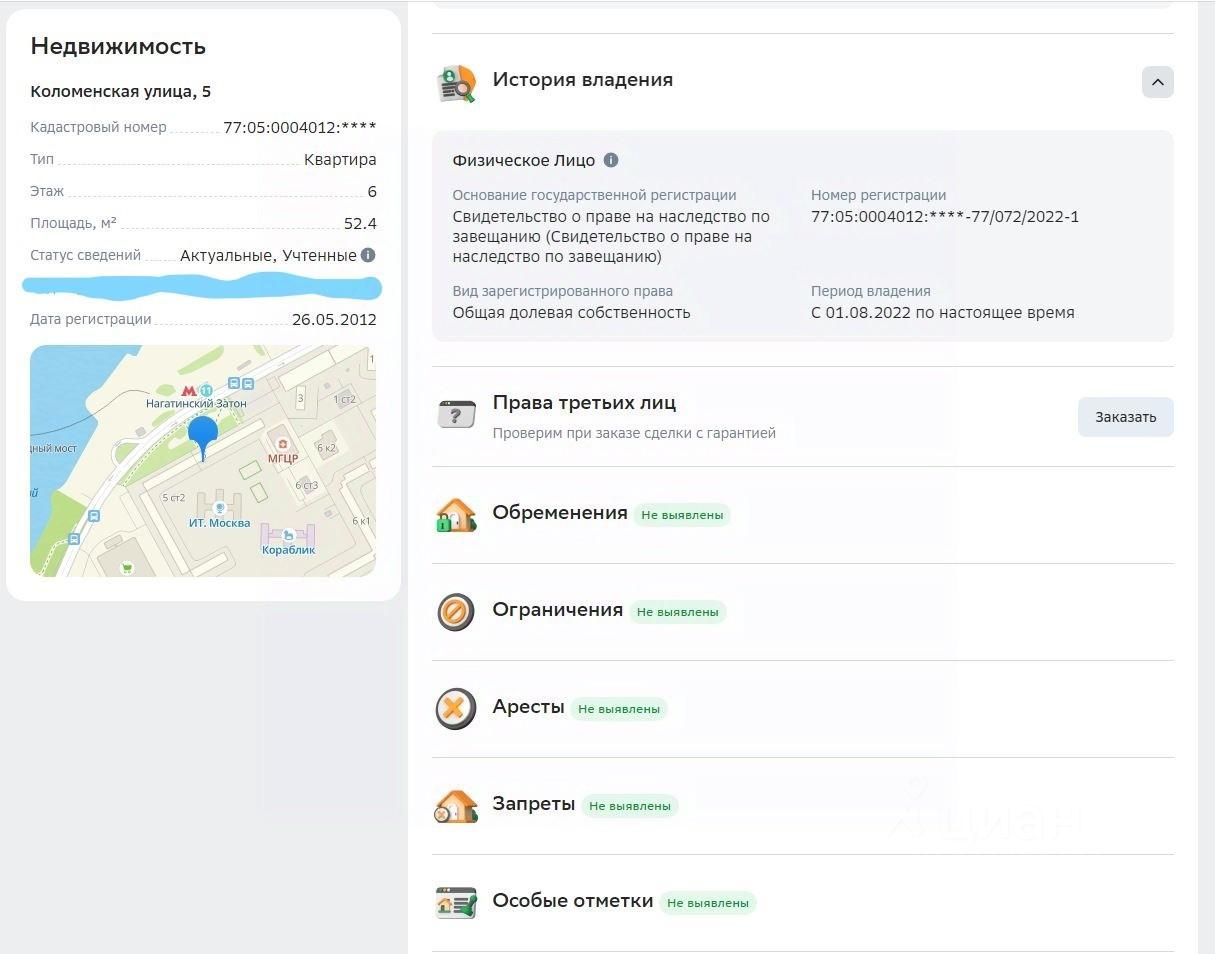Image resolution: width=1215 pixels, height=954 pixels.
Task: Click the area value 52.4
Action: click(x=360, y=223)
